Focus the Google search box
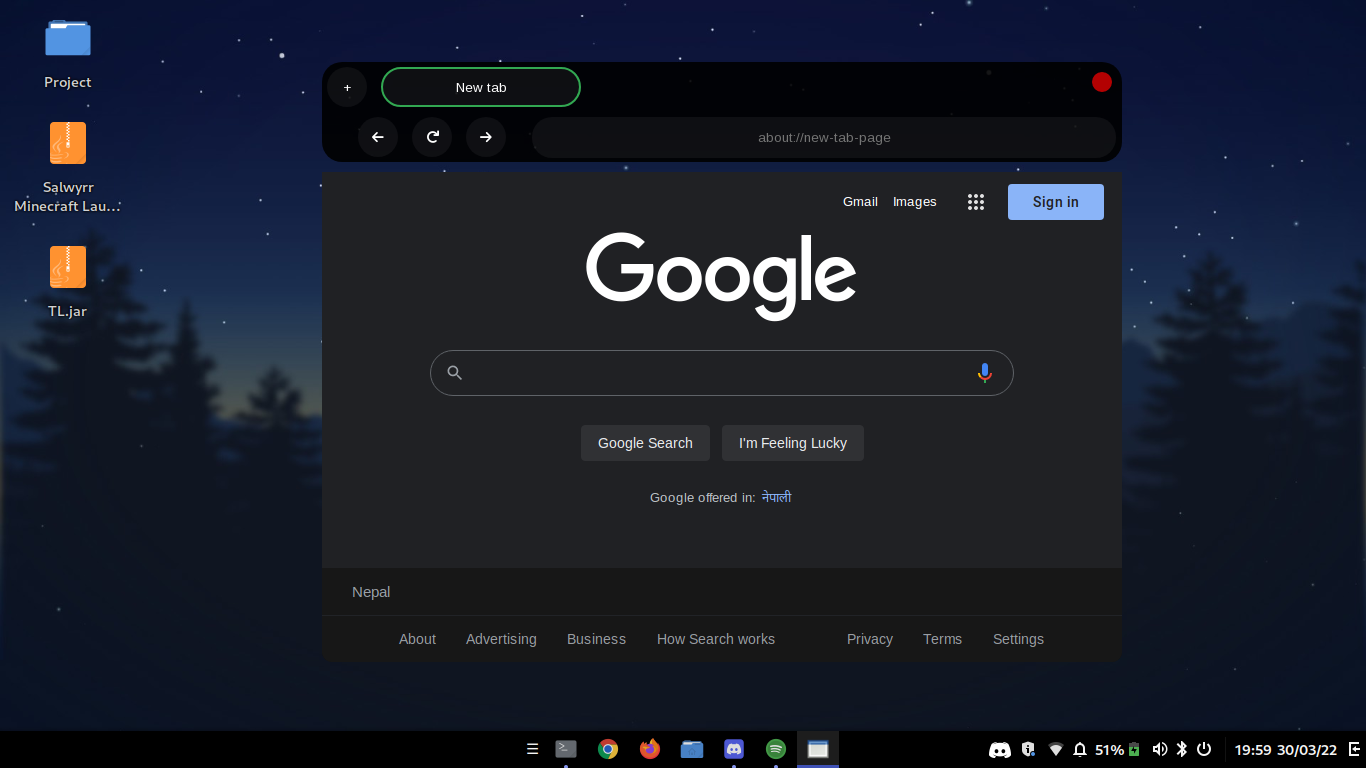This screenshot has height=768, width=1366. [722, 373]
